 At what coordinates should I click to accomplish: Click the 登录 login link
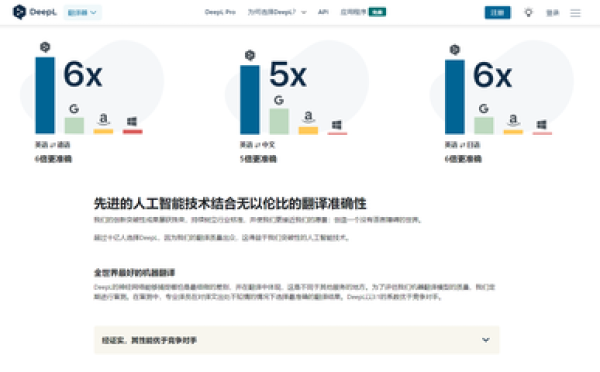pyautogui.click(x=552, y=13)
